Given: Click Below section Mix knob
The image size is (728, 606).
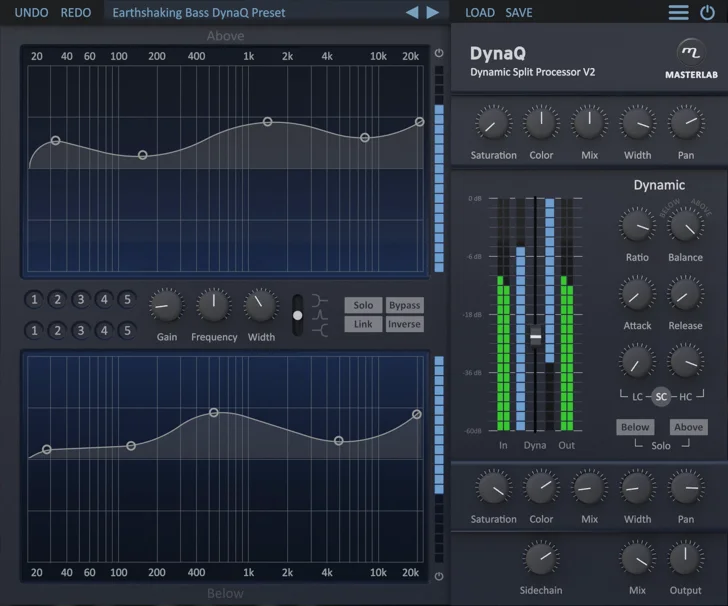Looking at the screenshot, I should pyautogui.click(x=589, y=488).
